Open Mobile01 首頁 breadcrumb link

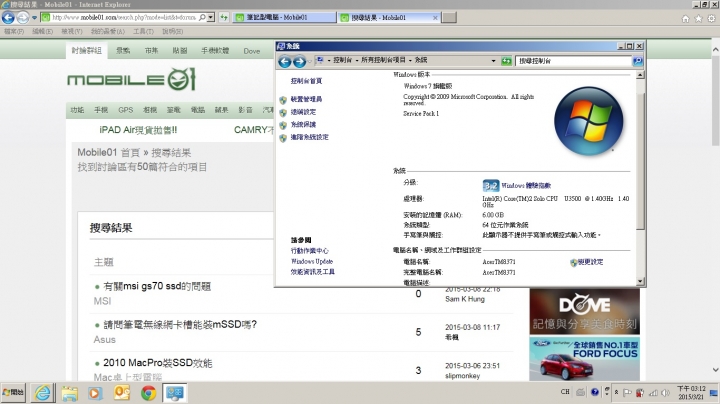coord(108,152)
